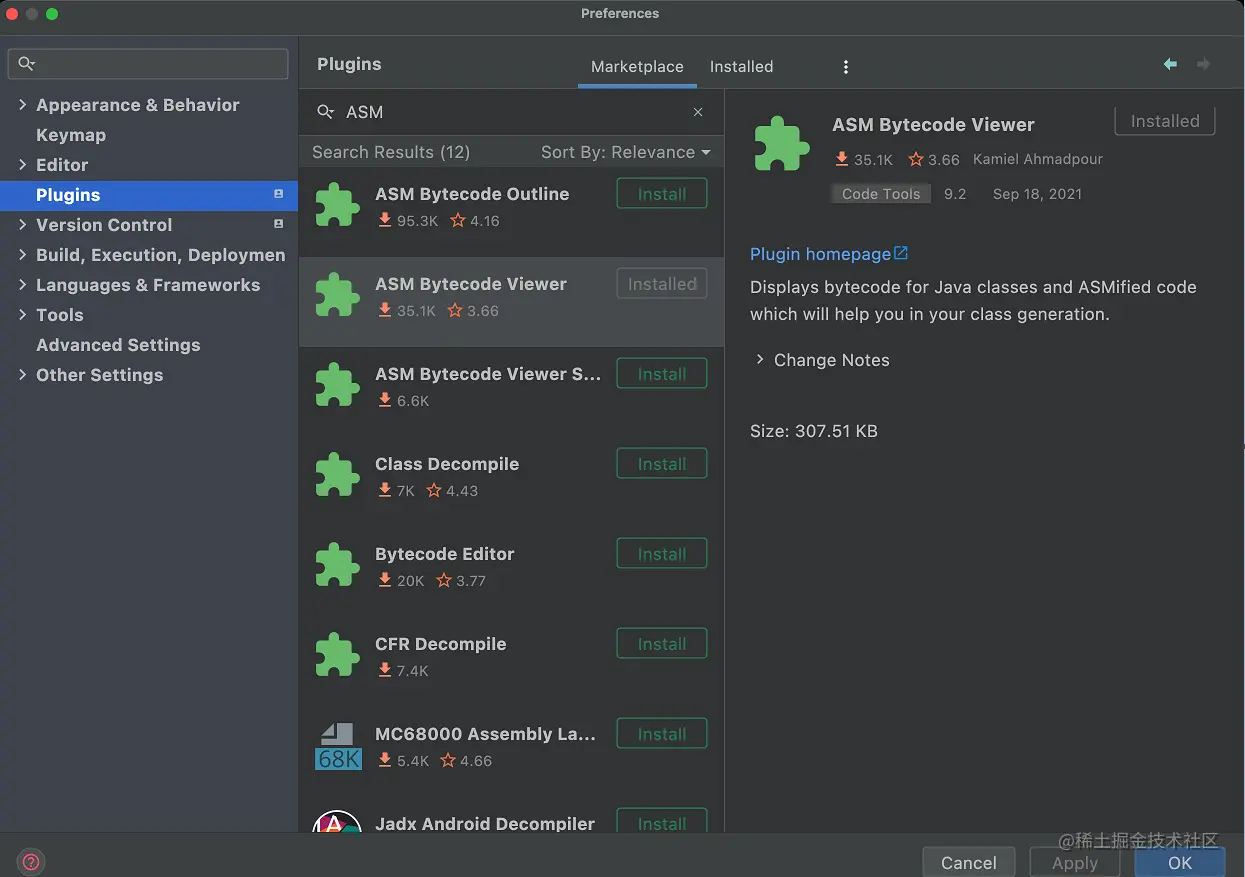Switch to the Installed tab
Viewport: 1245px width, 877px height.
[x=741, y=67]
